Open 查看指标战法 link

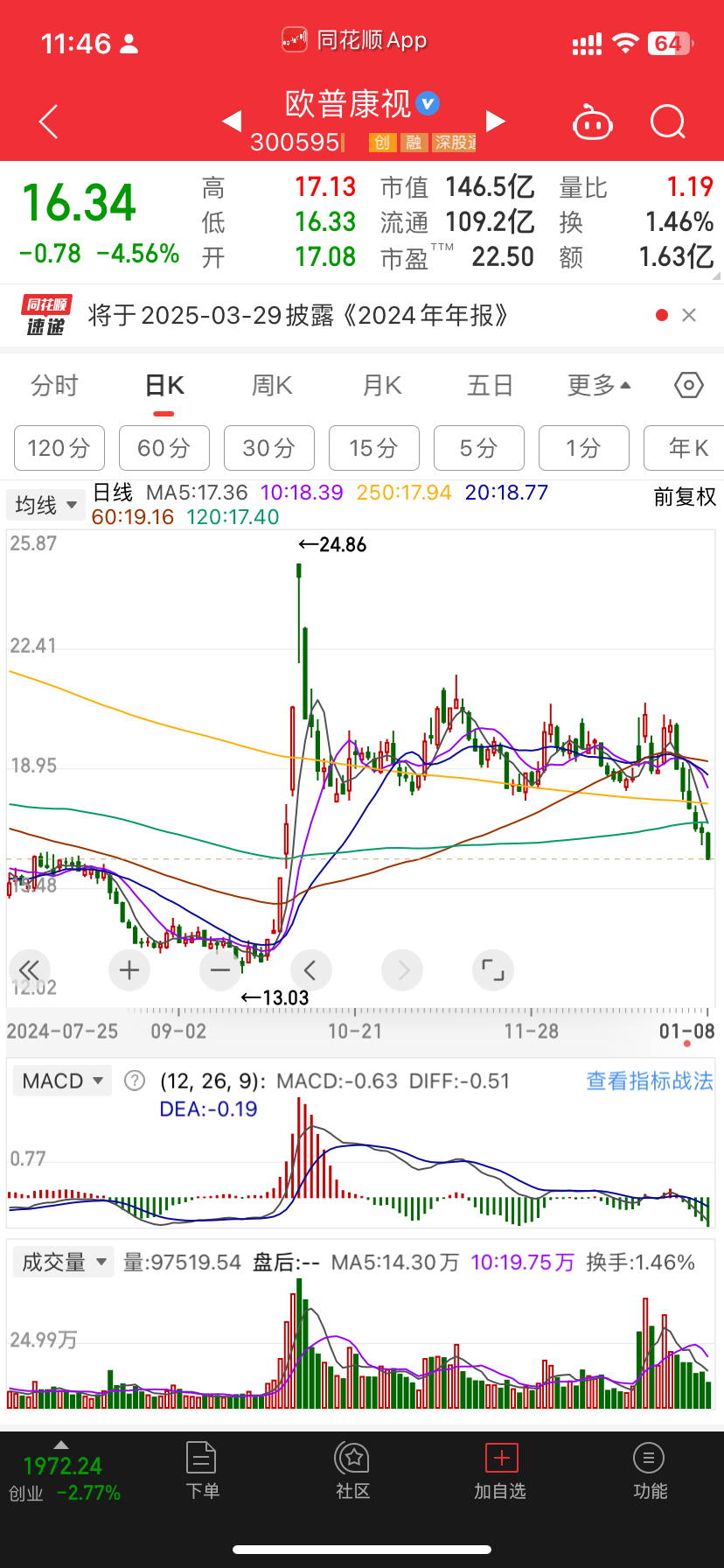650,1081
